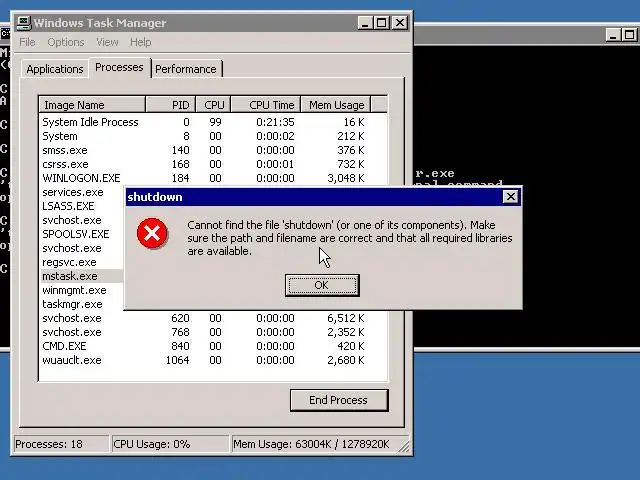The width and height of the screenshot is (640, 480).
Task: Sort by the CPU column header
Action: point(213,105)
